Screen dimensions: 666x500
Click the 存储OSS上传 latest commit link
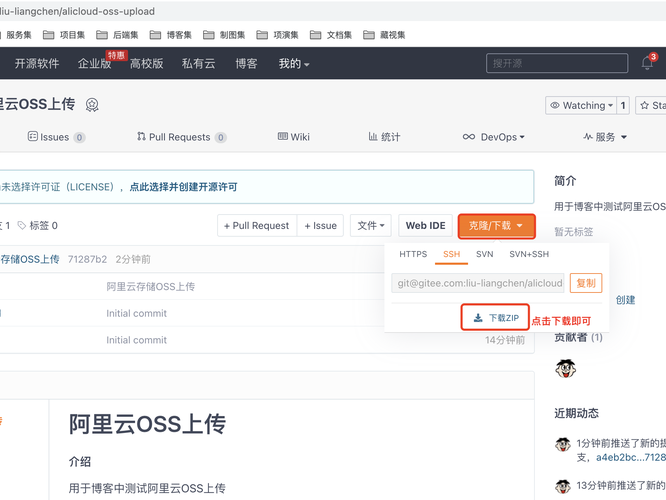coord(30,259)
